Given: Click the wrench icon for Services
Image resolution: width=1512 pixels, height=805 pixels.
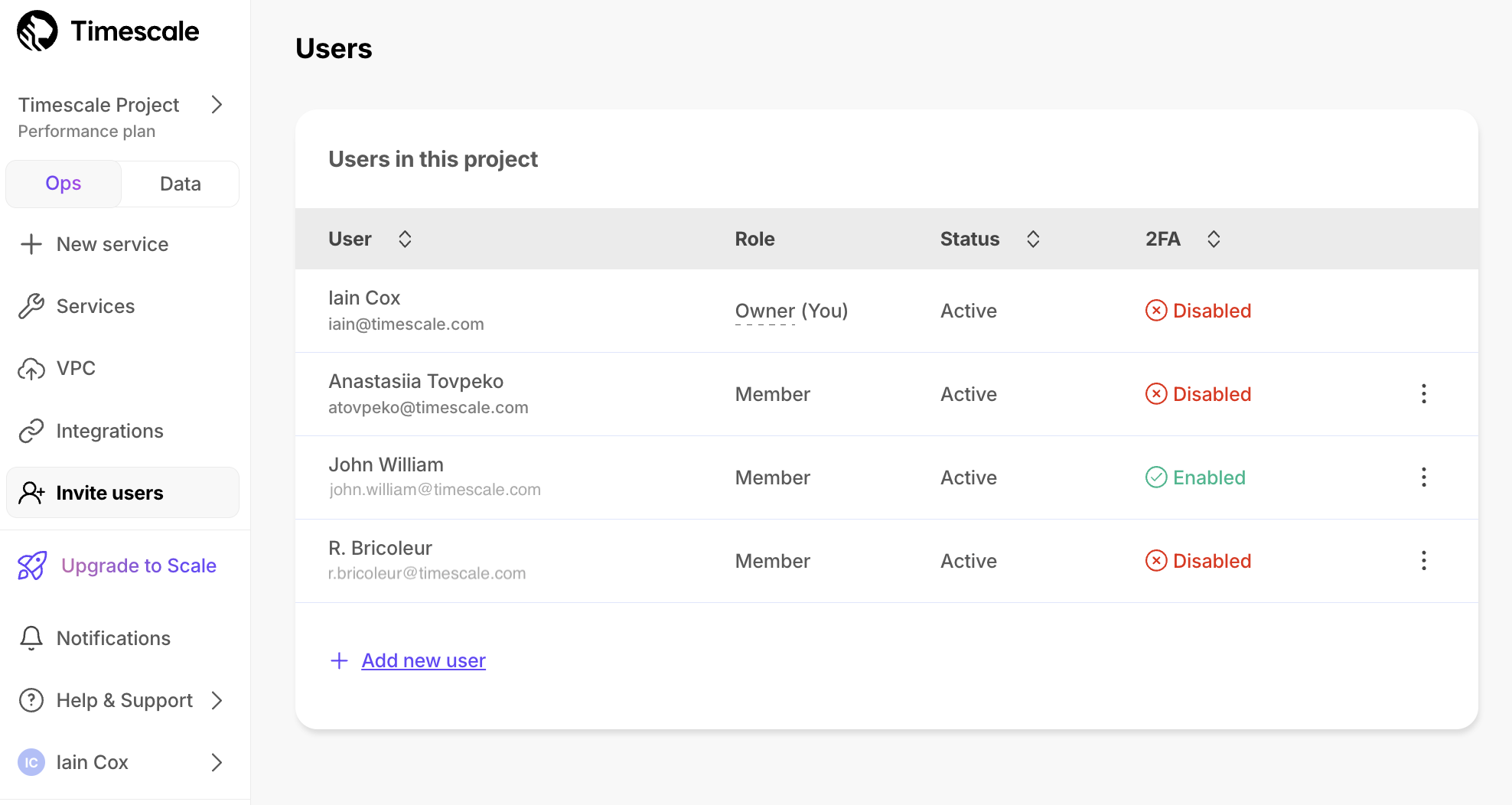Looking at the screenshot, I should tap(31, 306).
